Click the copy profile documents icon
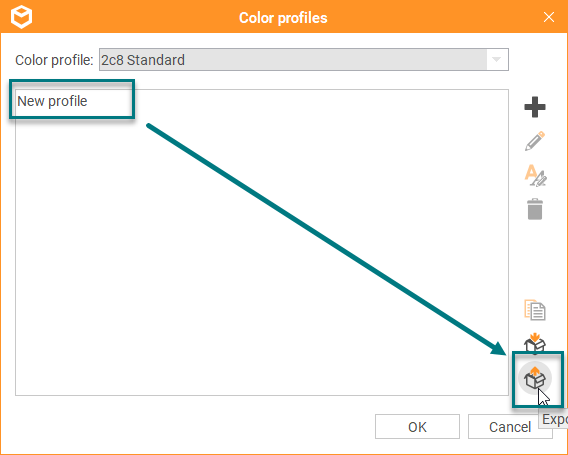 [x=535, y=310]
